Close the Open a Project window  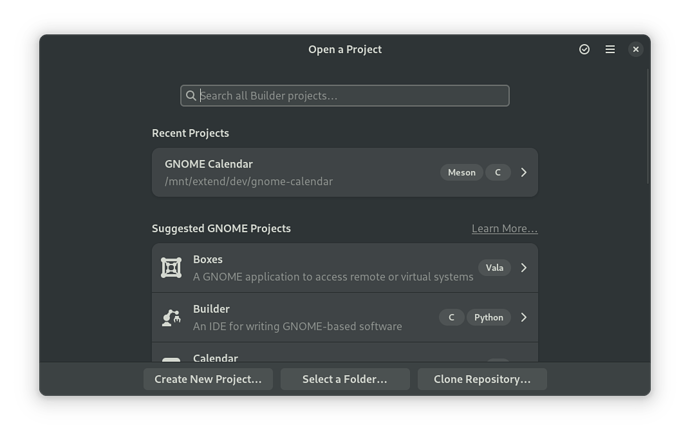tap(635, 49)
